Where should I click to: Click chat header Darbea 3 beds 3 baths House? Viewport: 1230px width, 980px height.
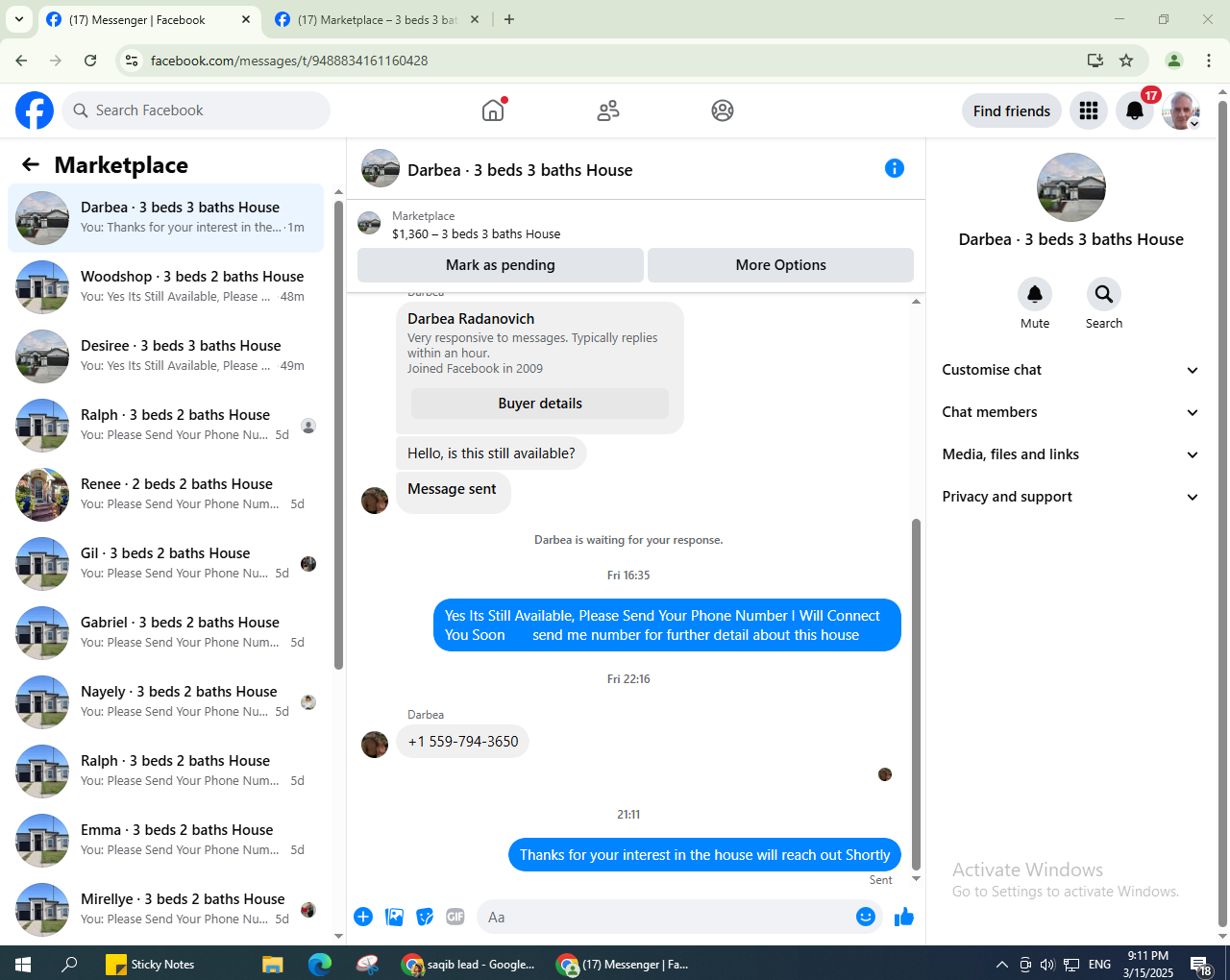[520, 170]
